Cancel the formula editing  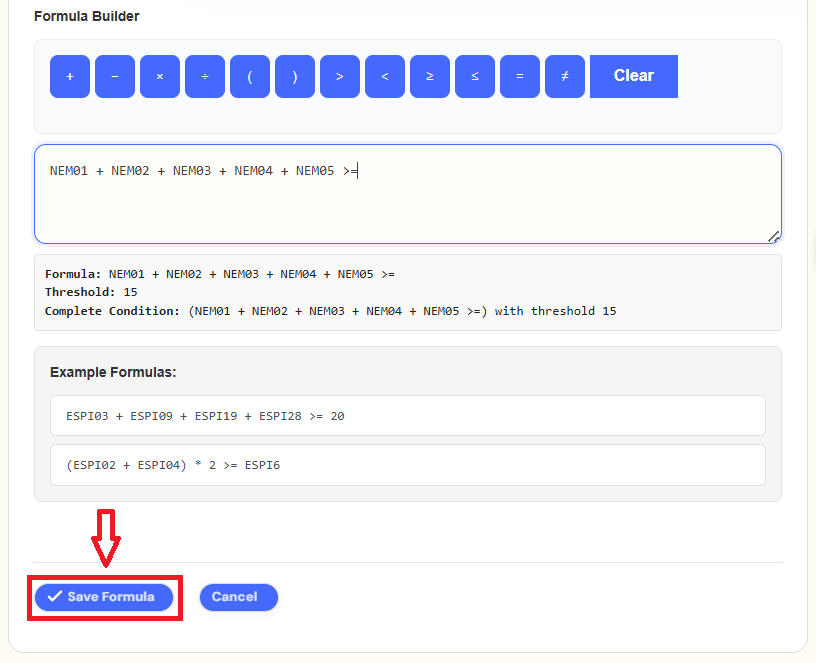tap(238, 597)
